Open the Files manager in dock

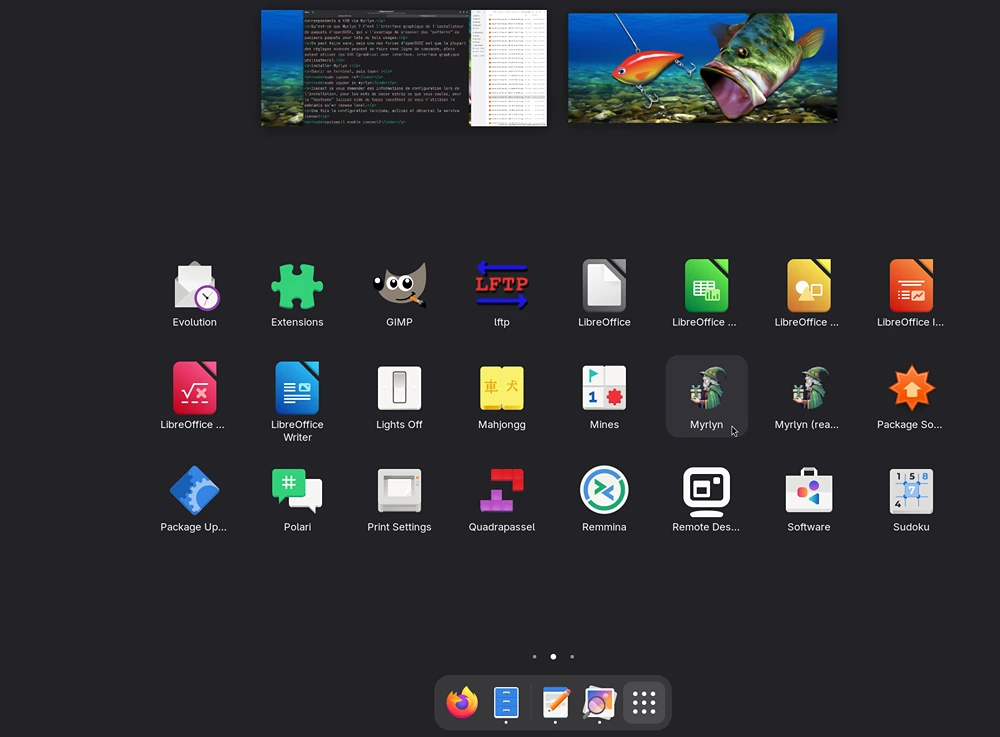506,703
